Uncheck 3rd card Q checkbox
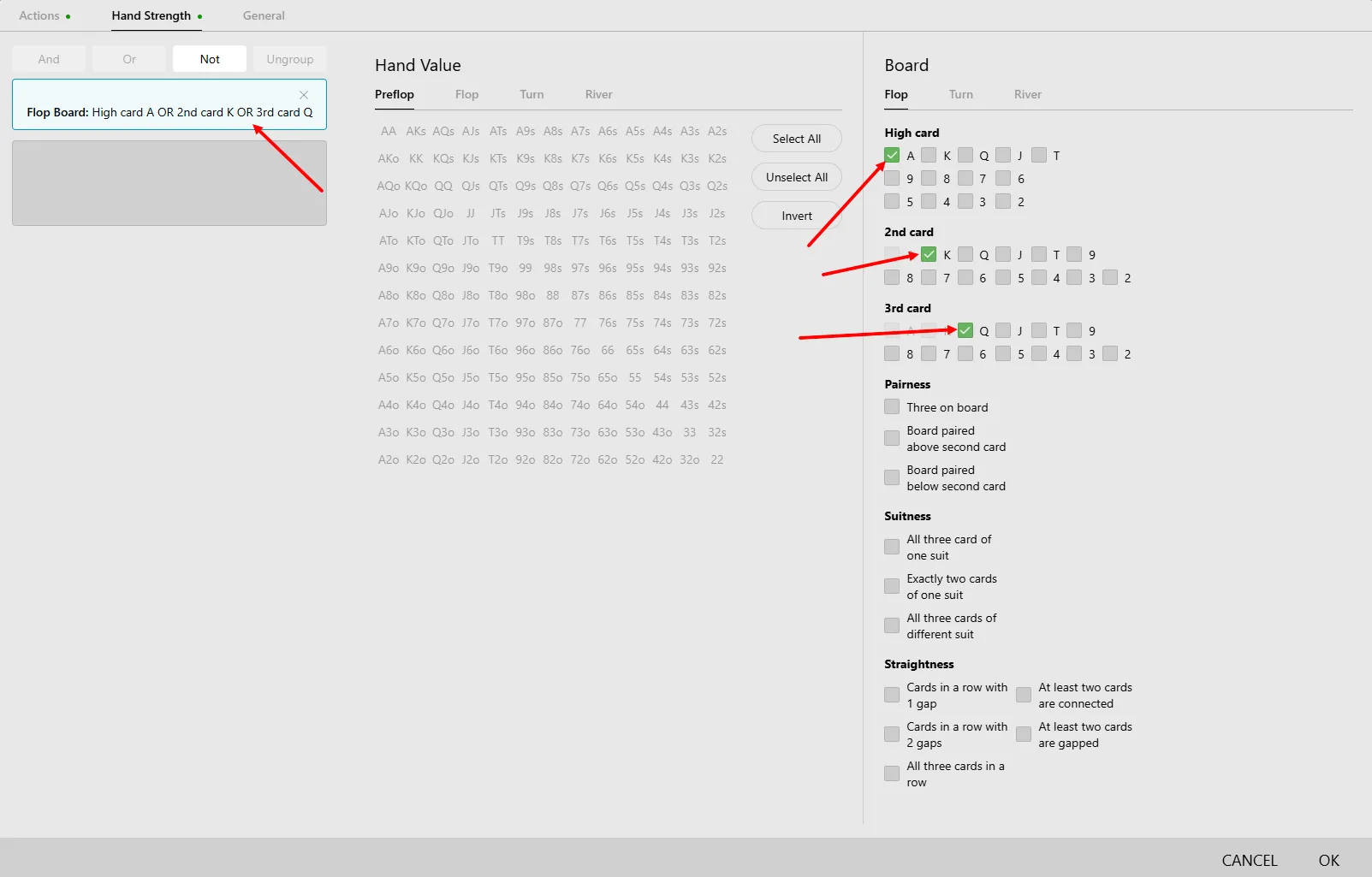 coord(965,330)
